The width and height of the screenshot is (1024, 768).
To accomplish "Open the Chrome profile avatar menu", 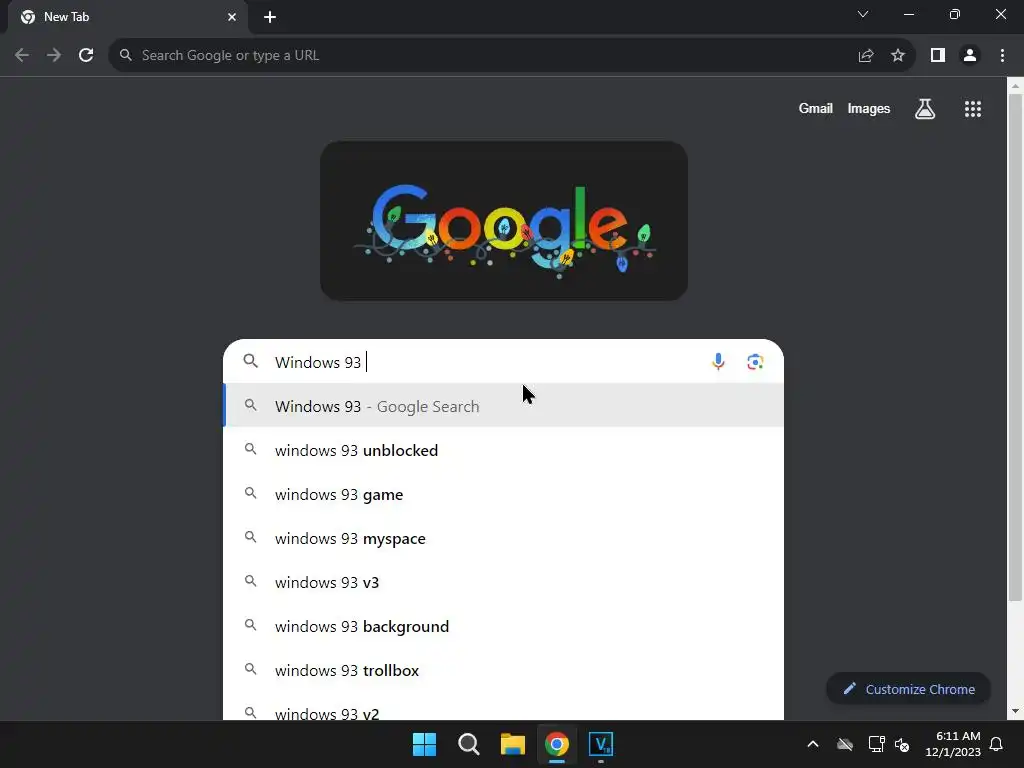I will tap(970, 56).
